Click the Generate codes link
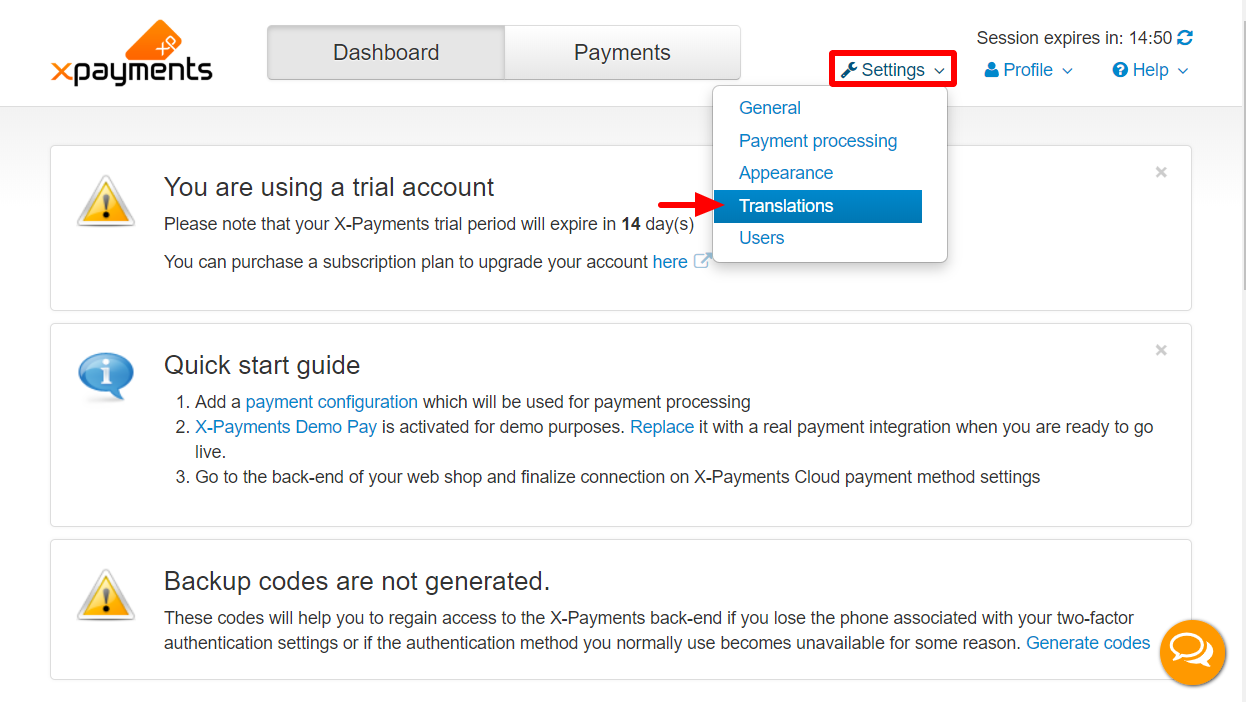 tap(1088, 643)
